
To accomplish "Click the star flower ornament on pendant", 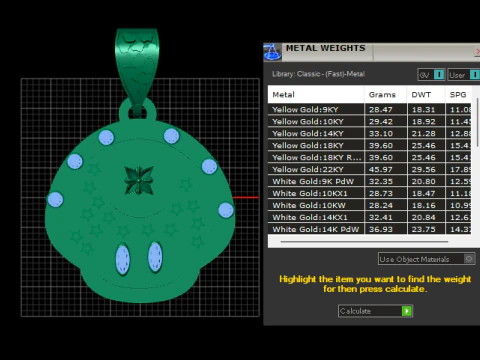I will click(139, 180).
